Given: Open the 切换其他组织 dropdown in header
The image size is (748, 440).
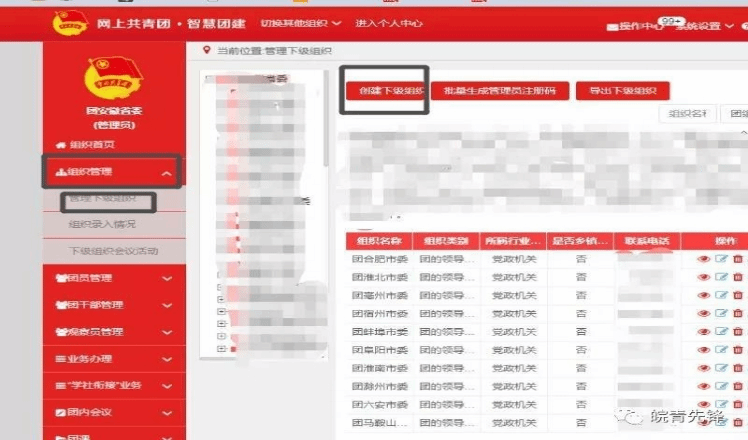Looking at the screenshot, I should click(300, 23).
